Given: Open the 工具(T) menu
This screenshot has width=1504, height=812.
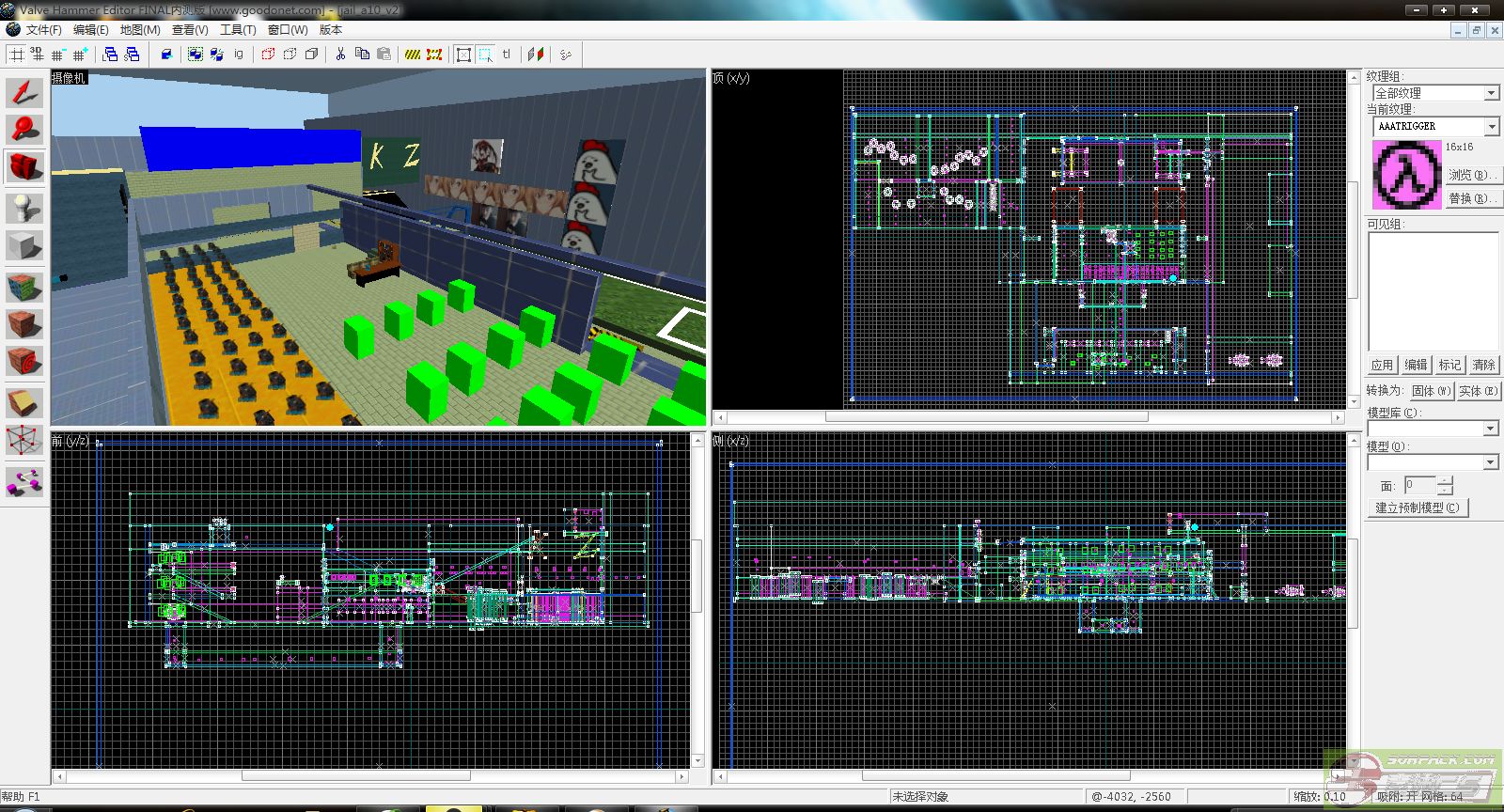Looking at the screenshot, I should pos(238,30).
